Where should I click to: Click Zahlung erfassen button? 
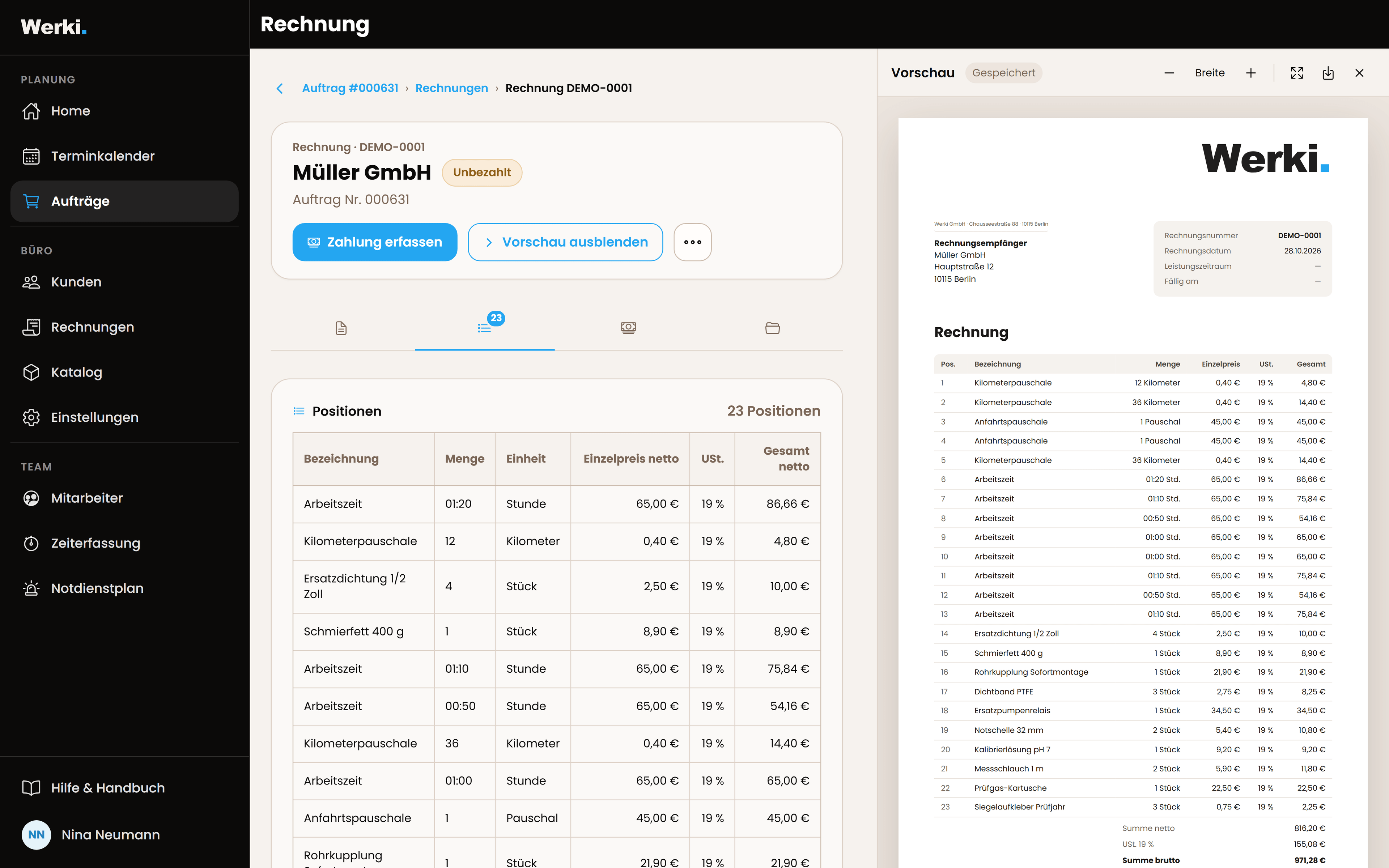[375, 242]
